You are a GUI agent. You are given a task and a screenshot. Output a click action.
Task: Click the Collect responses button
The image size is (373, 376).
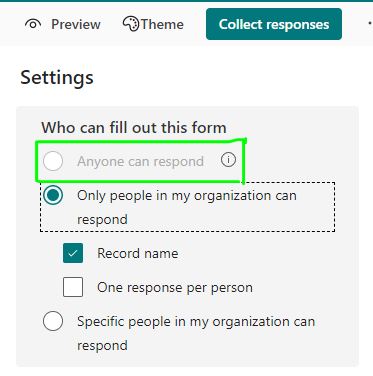click(x=274, y=24)
